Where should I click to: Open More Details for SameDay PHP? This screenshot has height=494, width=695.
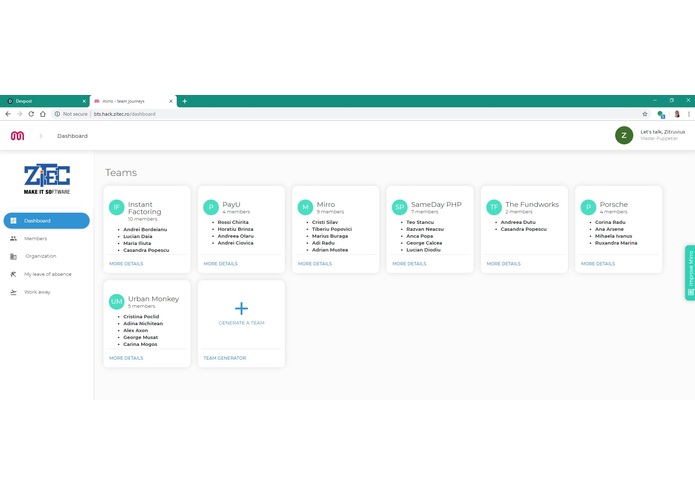pos(409,264)
